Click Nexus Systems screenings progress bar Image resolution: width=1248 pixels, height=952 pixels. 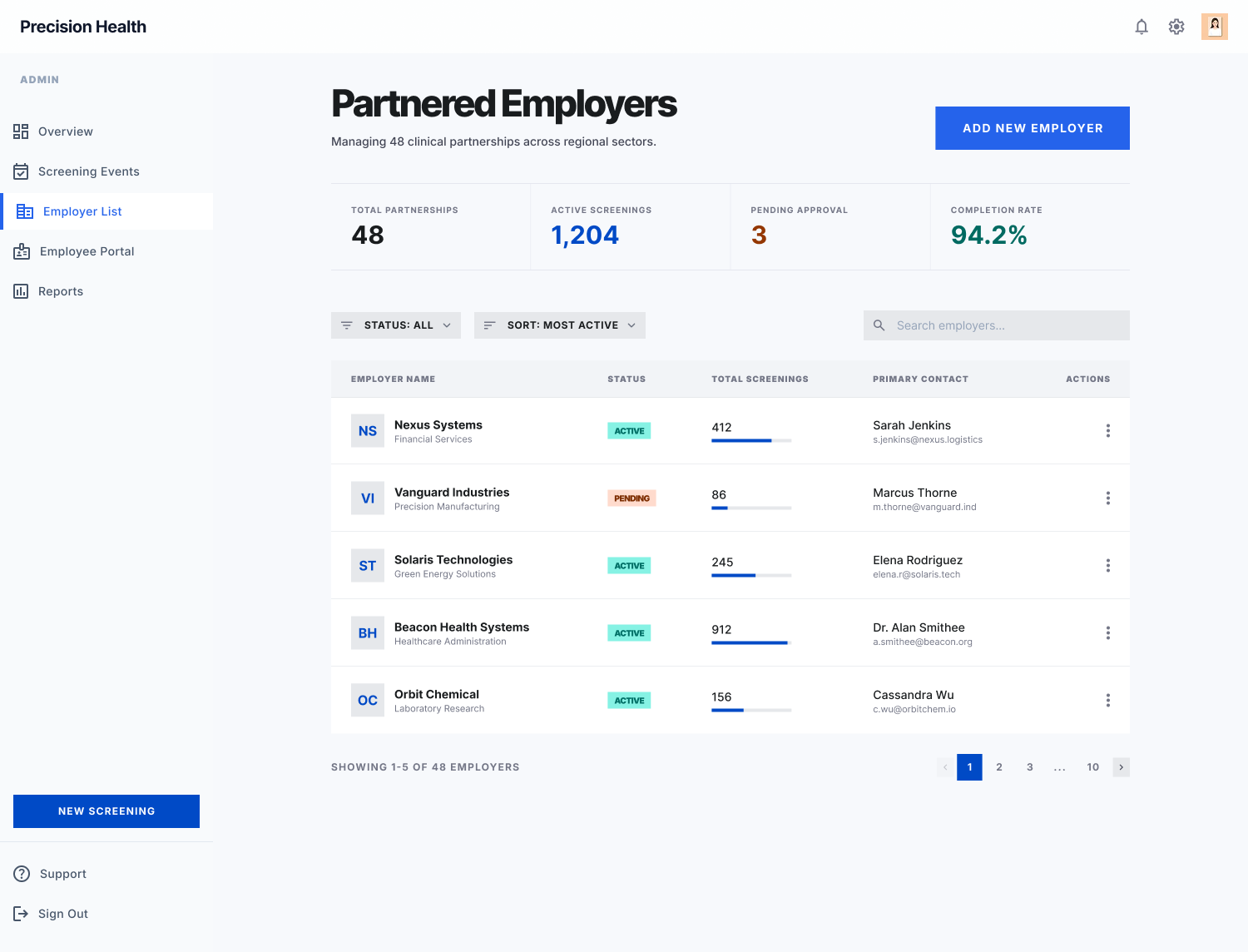(751, 440)
